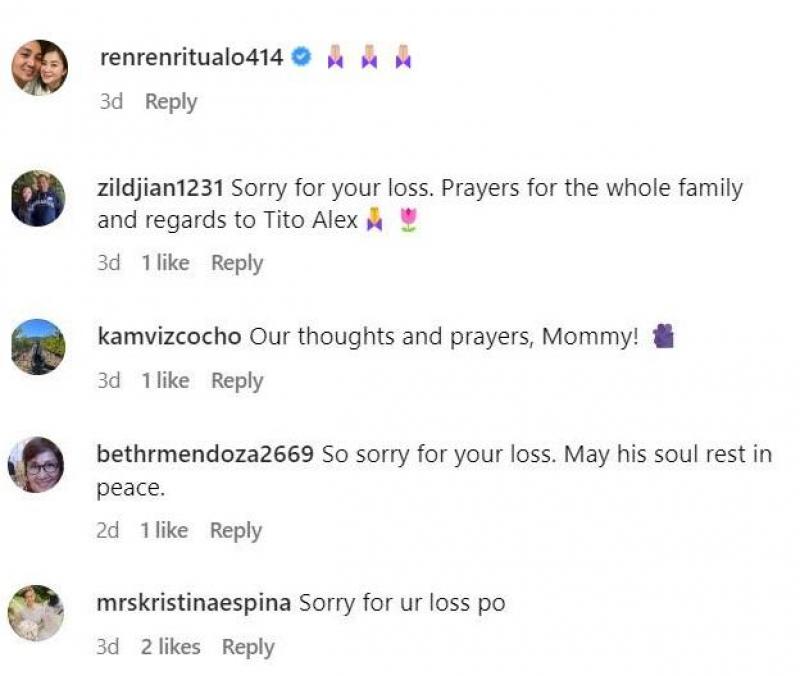Click renrenritualo414's profile picture

pos(39,67)
